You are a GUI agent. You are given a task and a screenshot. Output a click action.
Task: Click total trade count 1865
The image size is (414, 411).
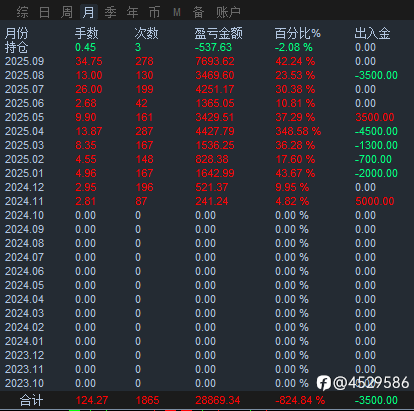(x=147, y=400)
